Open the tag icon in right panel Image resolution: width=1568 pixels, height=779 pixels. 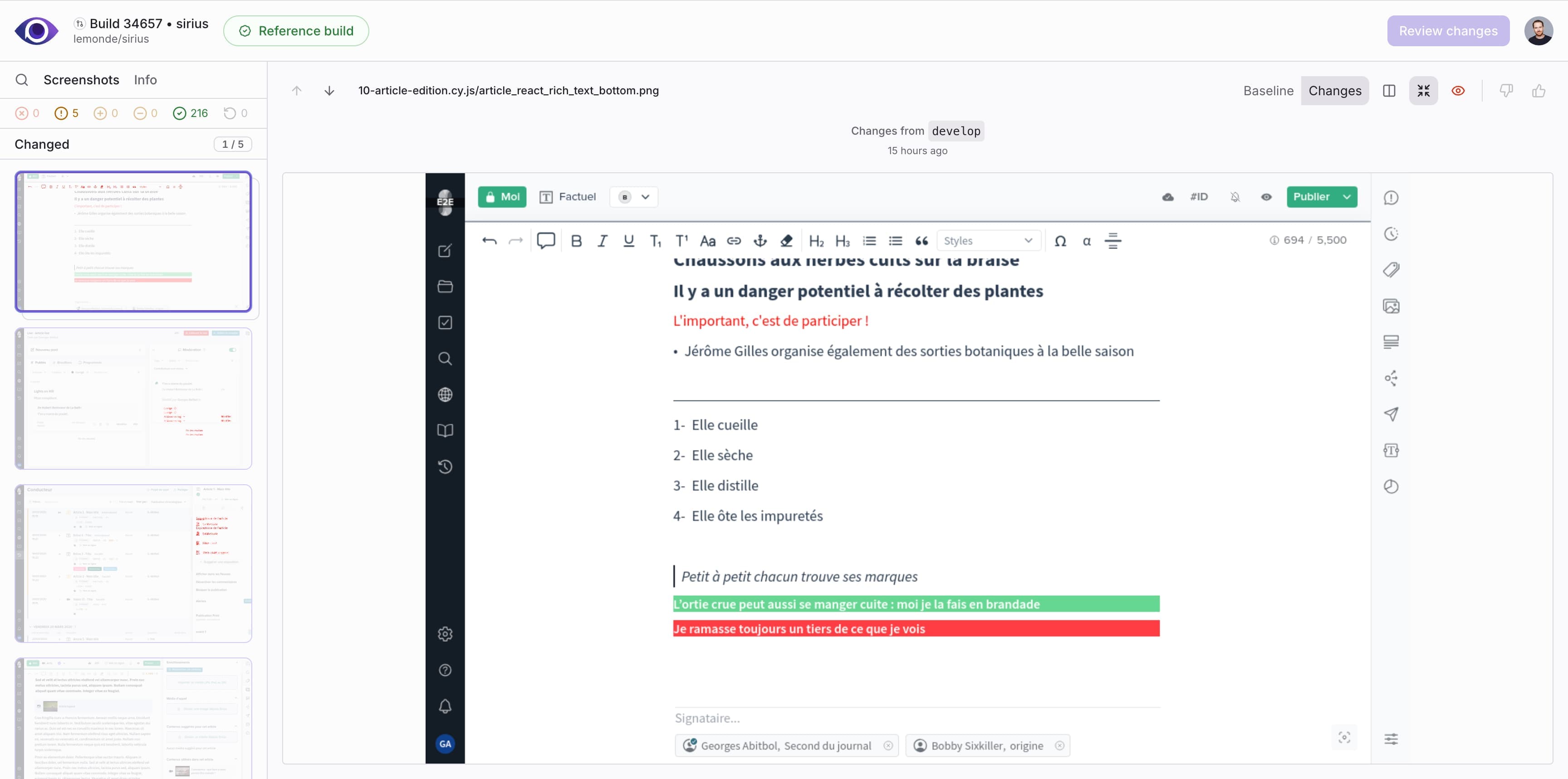click(1391, 269)
